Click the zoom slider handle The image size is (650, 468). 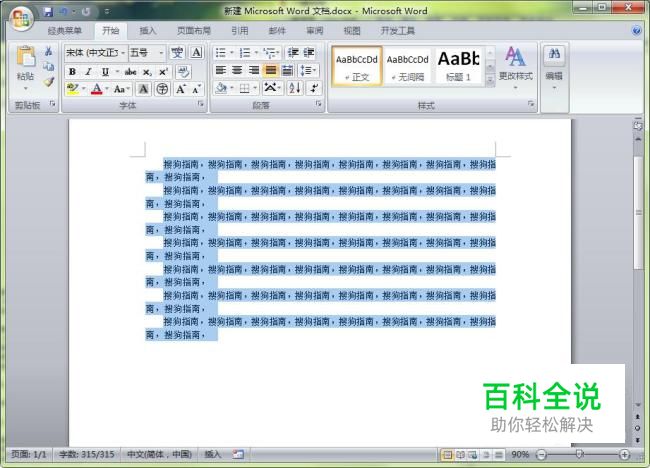pos(580,454)
